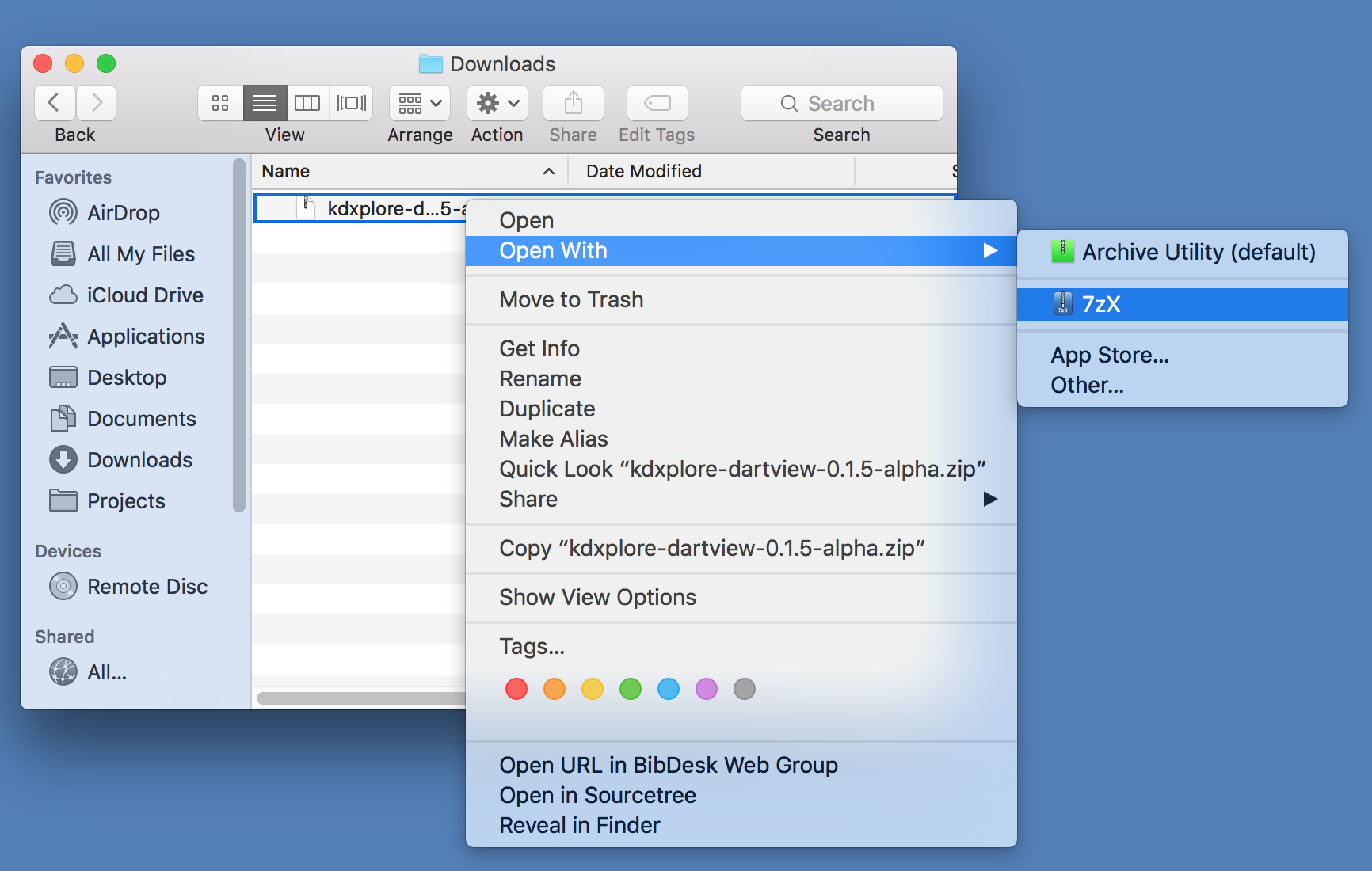The image size is (1372, 871).
Task: Go forward using the right chevron
Action: pos(97,103)
